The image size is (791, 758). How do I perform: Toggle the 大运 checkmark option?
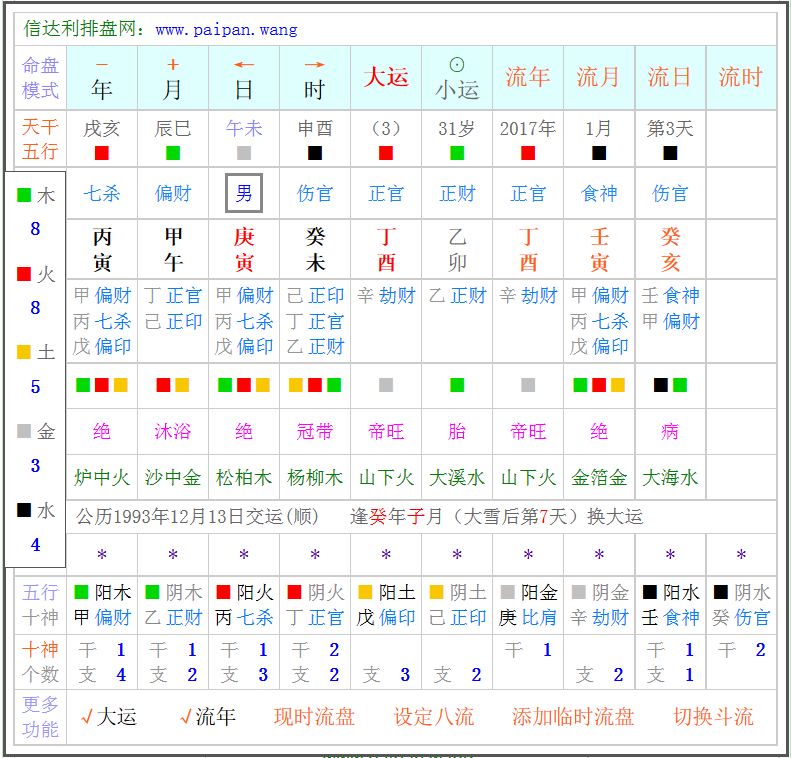pyautogui.click(x=110, y=716)
